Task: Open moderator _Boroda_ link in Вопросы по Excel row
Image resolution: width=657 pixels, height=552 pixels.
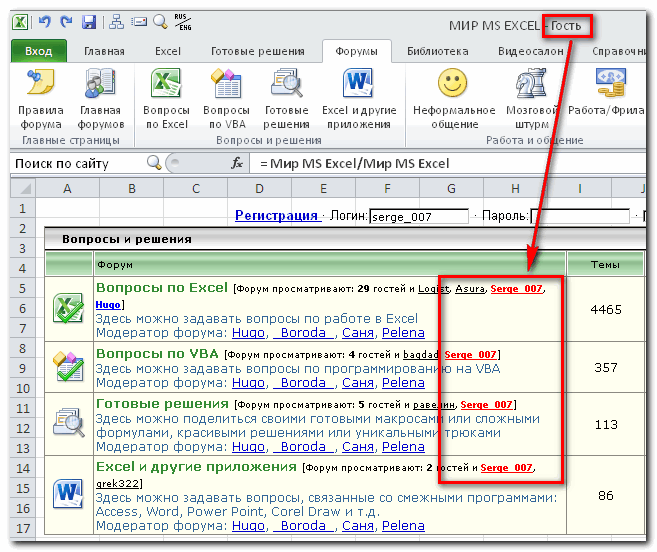Action: (x=303, y=333)
